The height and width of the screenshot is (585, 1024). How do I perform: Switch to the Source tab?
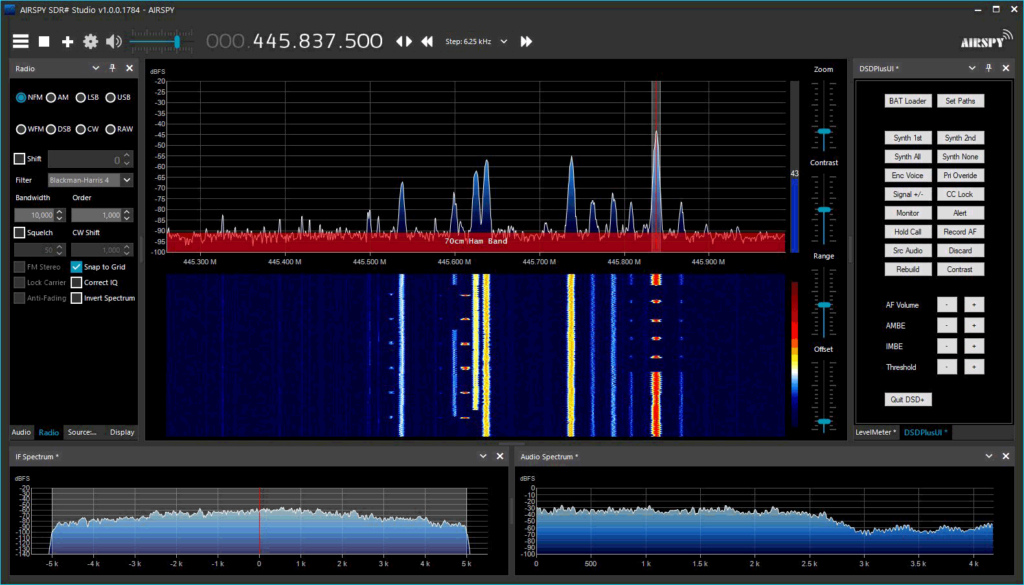tap(82, 432)
